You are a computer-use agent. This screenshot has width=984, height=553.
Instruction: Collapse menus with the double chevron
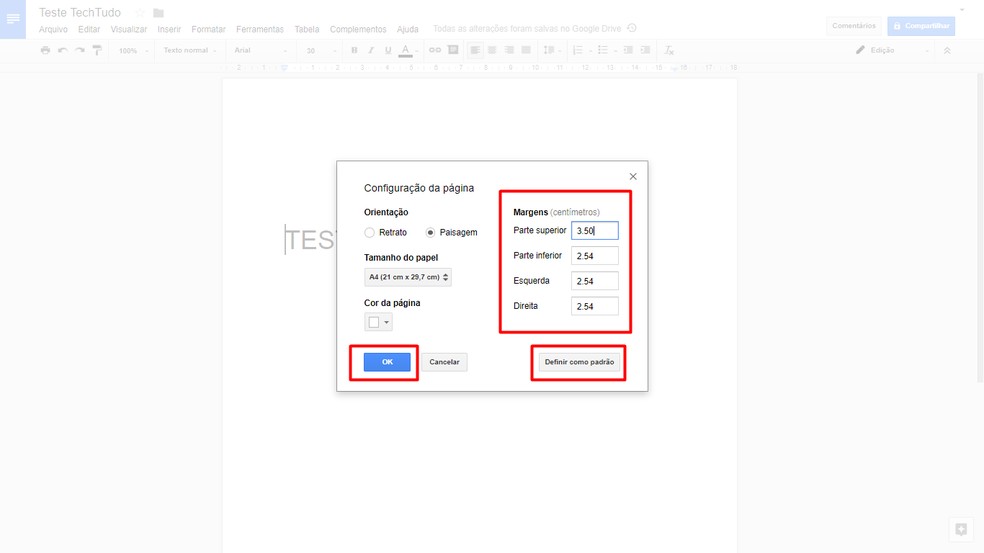tap(947, 50)
